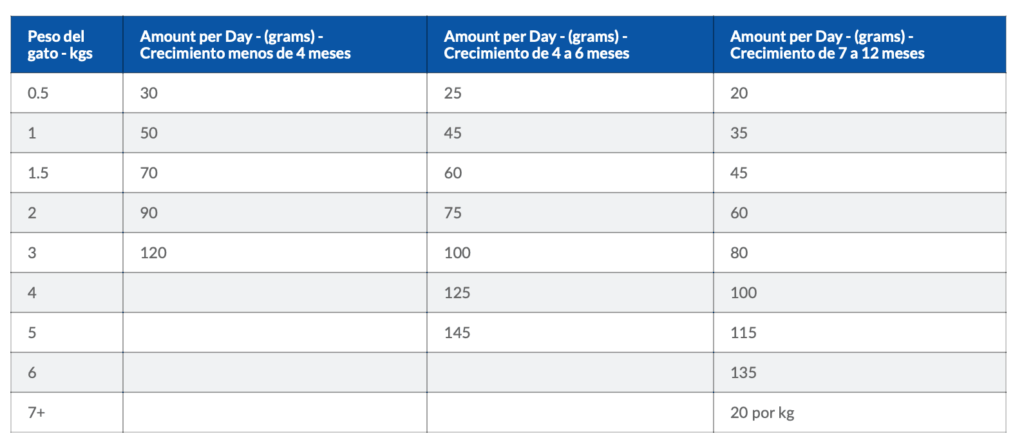This screenshot has width=1024, height=447.
Task: Select the 'Crecimiento de 7 a 12 meses' header
Action: point(859,44)
